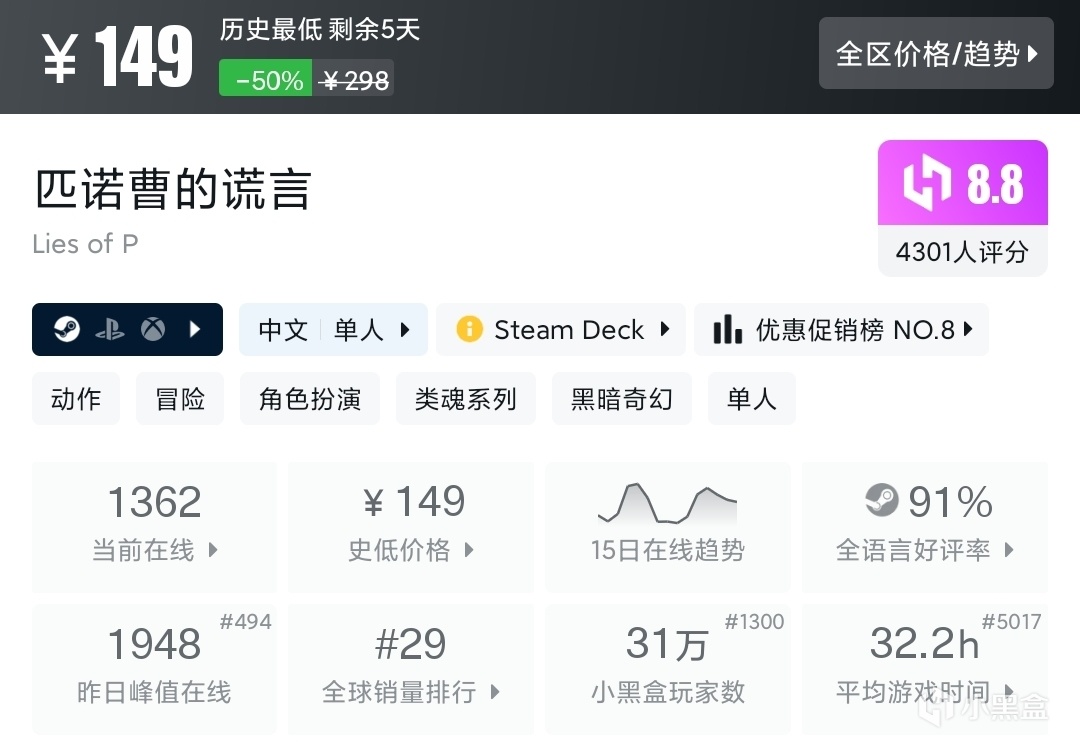Click the bar chart ranking icon
The image size is (1080, 746).
[727, 330]
